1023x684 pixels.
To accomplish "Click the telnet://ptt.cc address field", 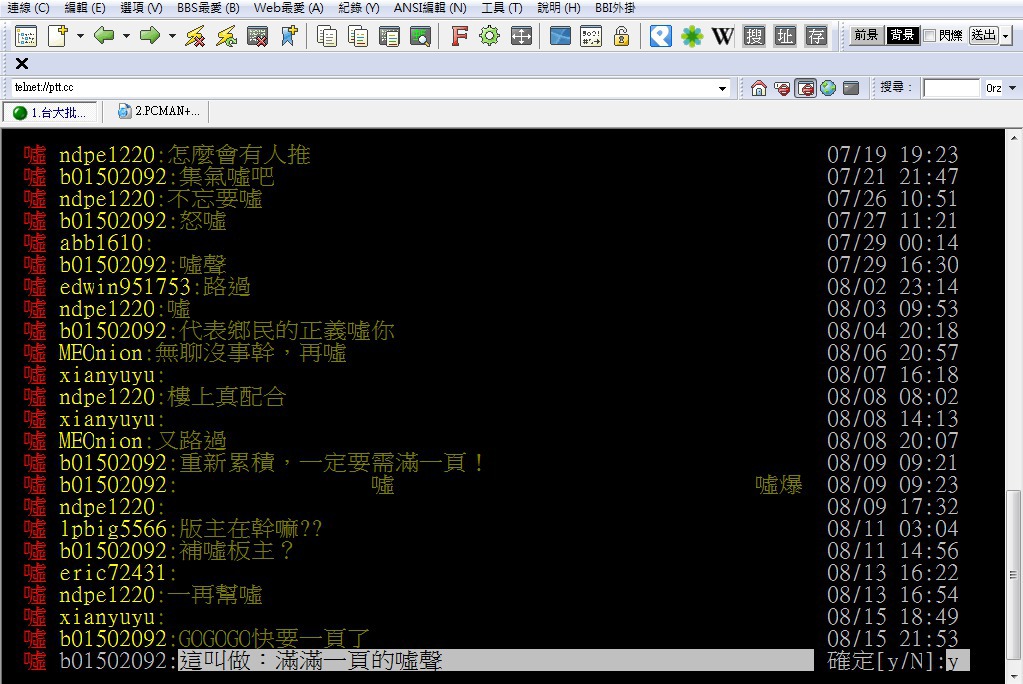I will coord(364,87).
